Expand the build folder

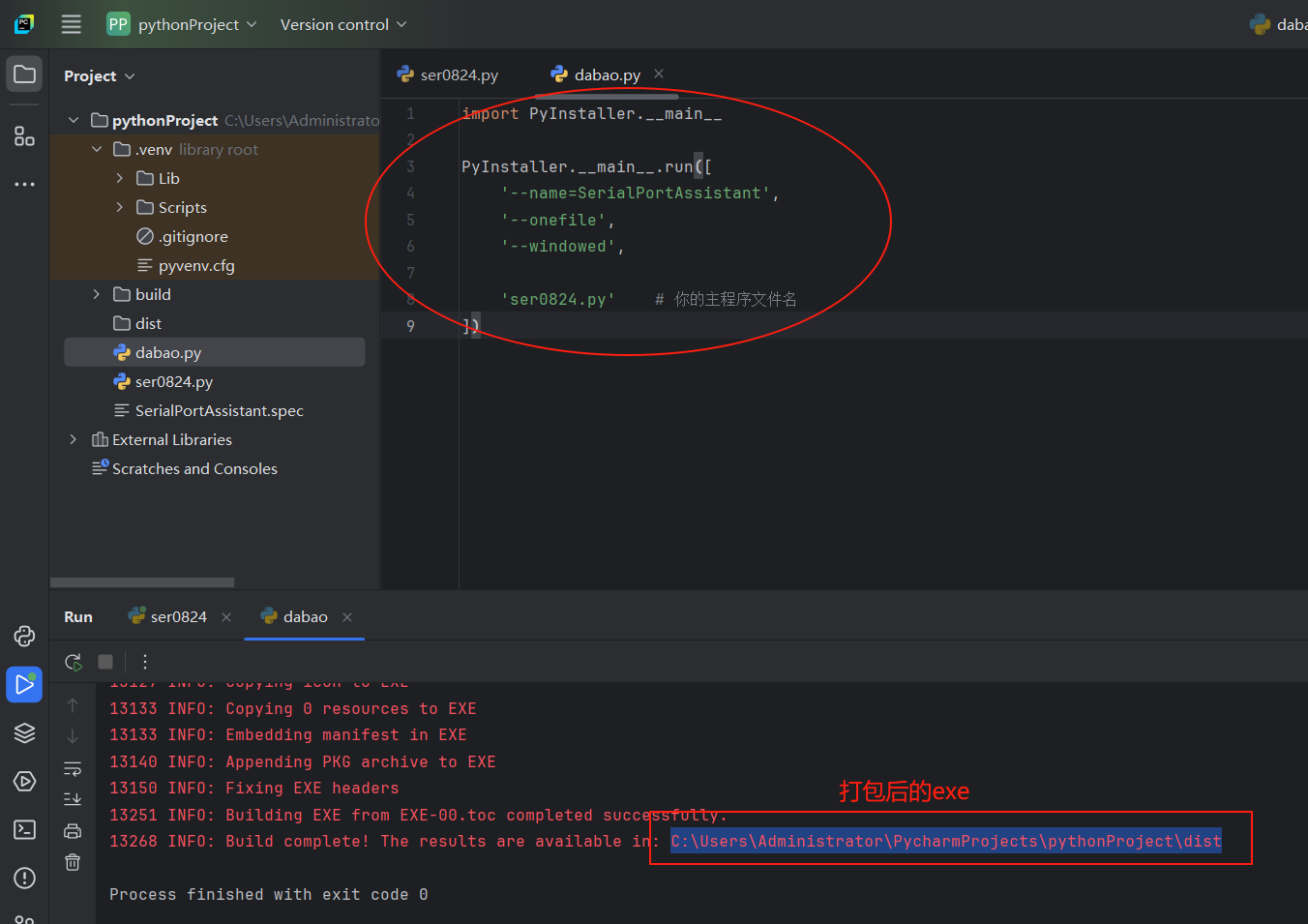[97, 294]
